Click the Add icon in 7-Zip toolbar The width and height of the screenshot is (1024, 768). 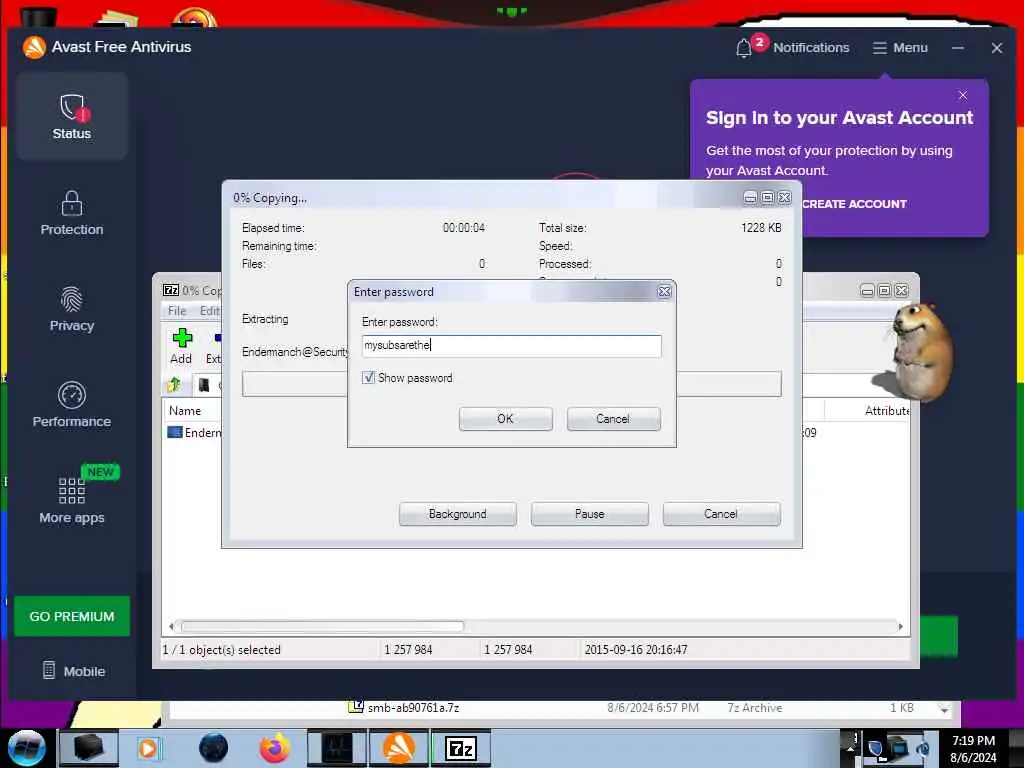(182, 346)
